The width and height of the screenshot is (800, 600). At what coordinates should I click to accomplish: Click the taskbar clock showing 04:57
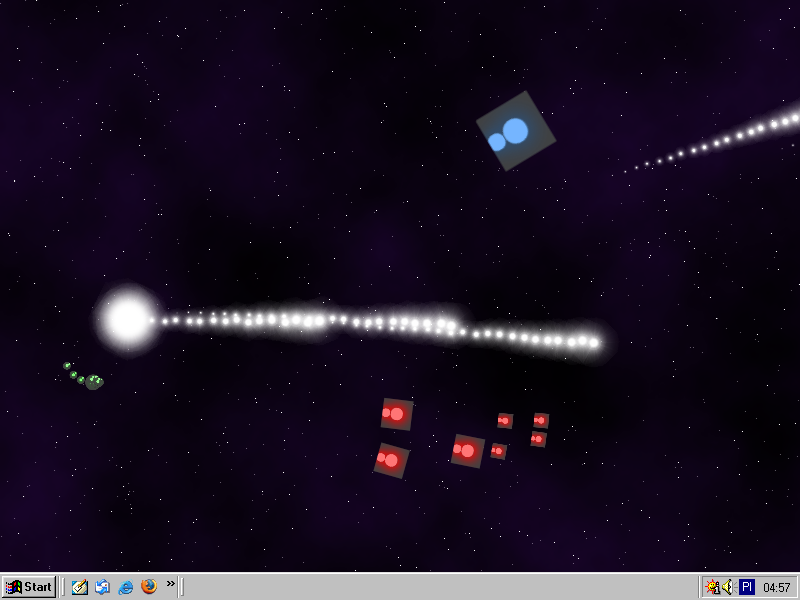776,587
